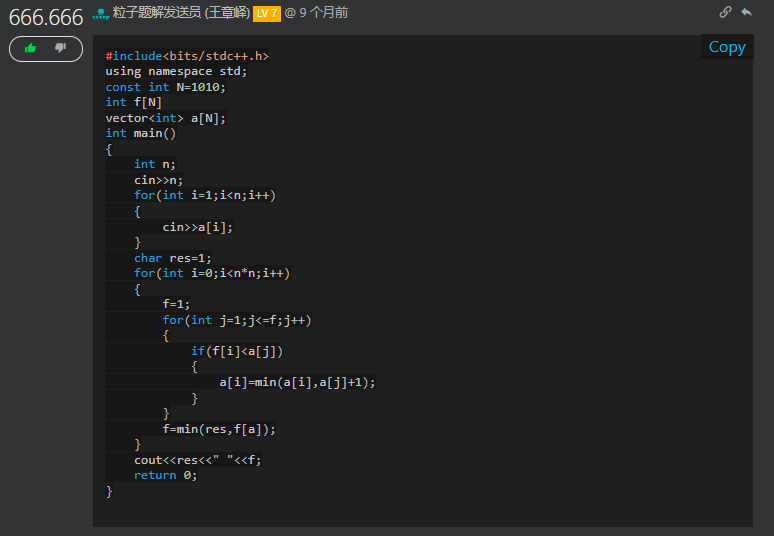Viewport: 774px width, 536px height.
Task: Copy the code with Copy button
Action: click(727, 47)
